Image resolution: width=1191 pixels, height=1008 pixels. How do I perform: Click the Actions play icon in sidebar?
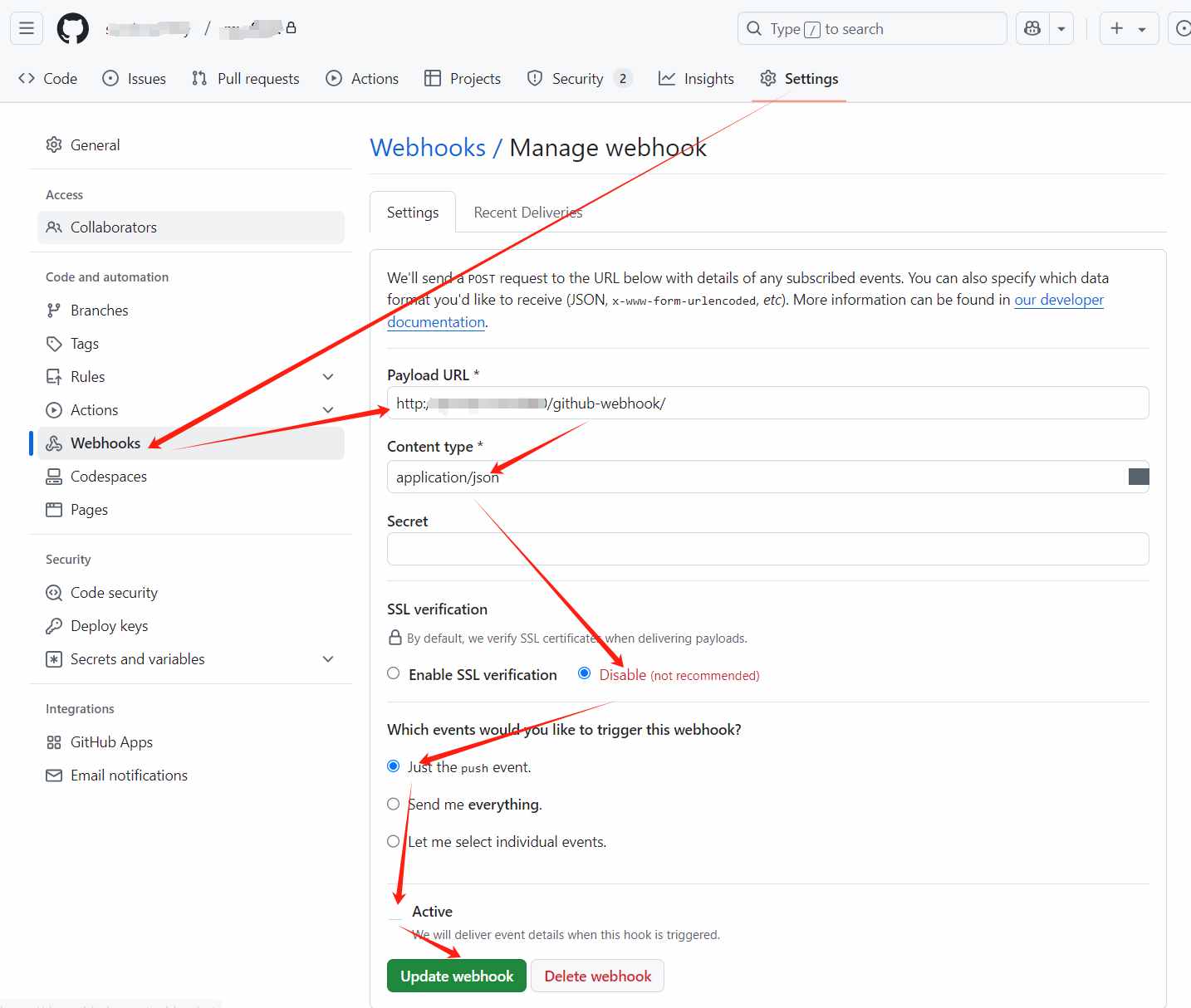pyautogui.click(x=54, y=410)
